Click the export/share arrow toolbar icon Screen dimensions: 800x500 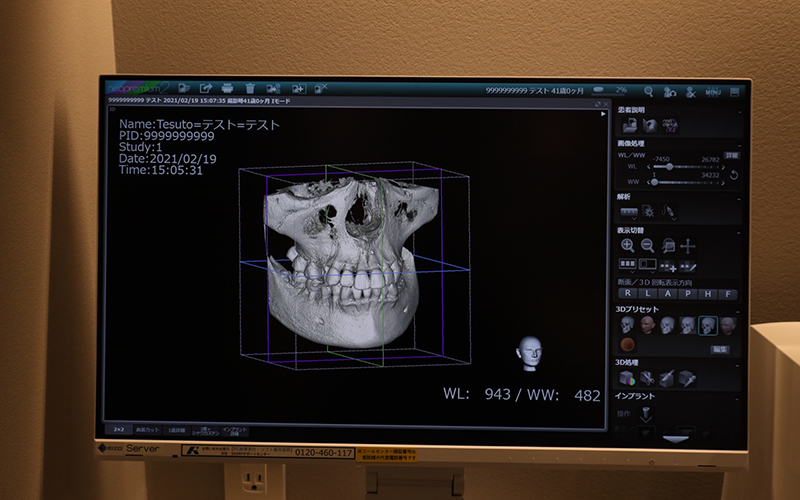click(x=206, y=88)
